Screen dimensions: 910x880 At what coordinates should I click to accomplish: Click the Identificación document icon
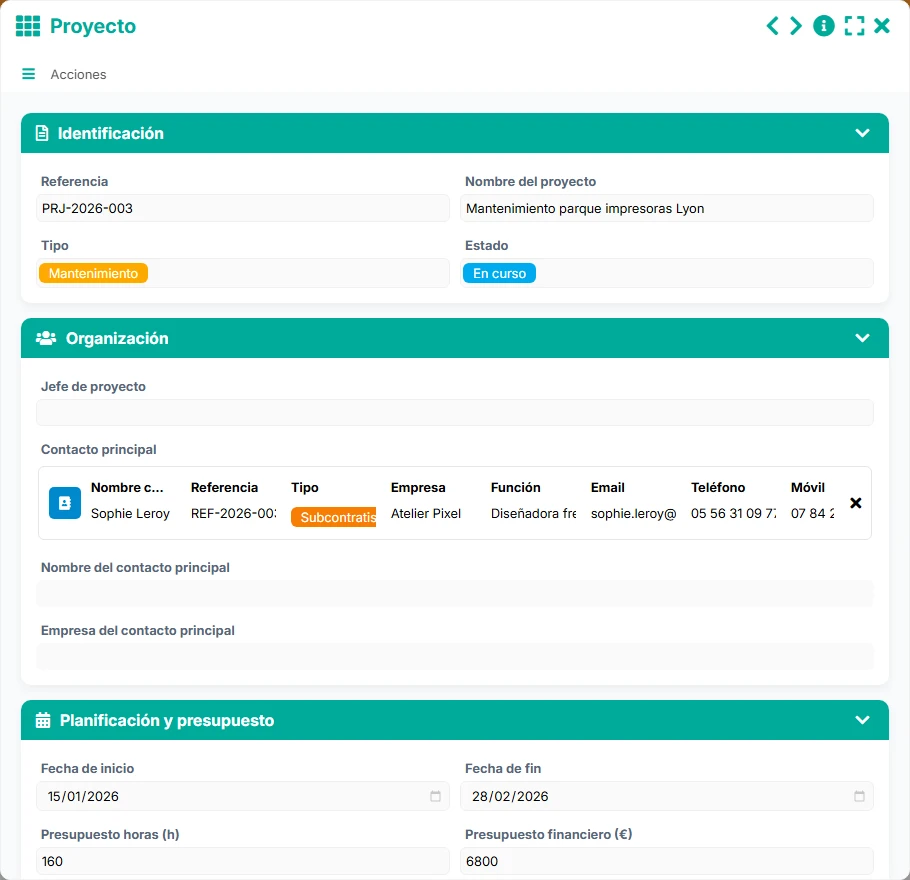(x=42, y=134)
